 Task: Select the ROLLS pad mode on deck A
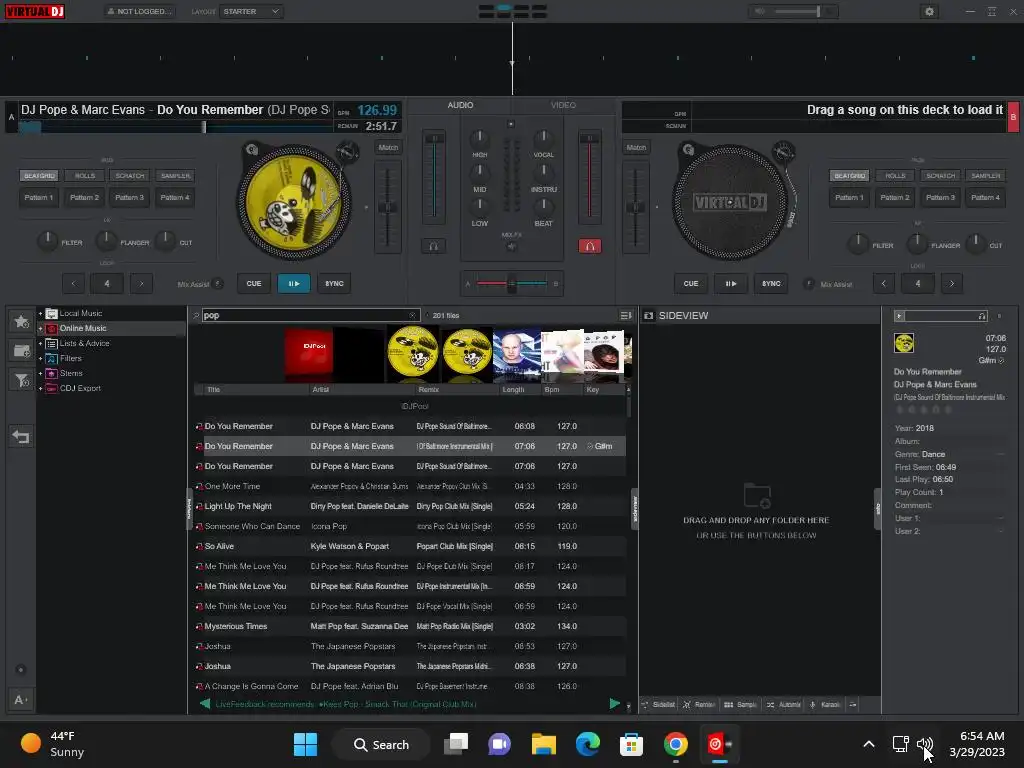pyautogui.click(x=85, y=176)
